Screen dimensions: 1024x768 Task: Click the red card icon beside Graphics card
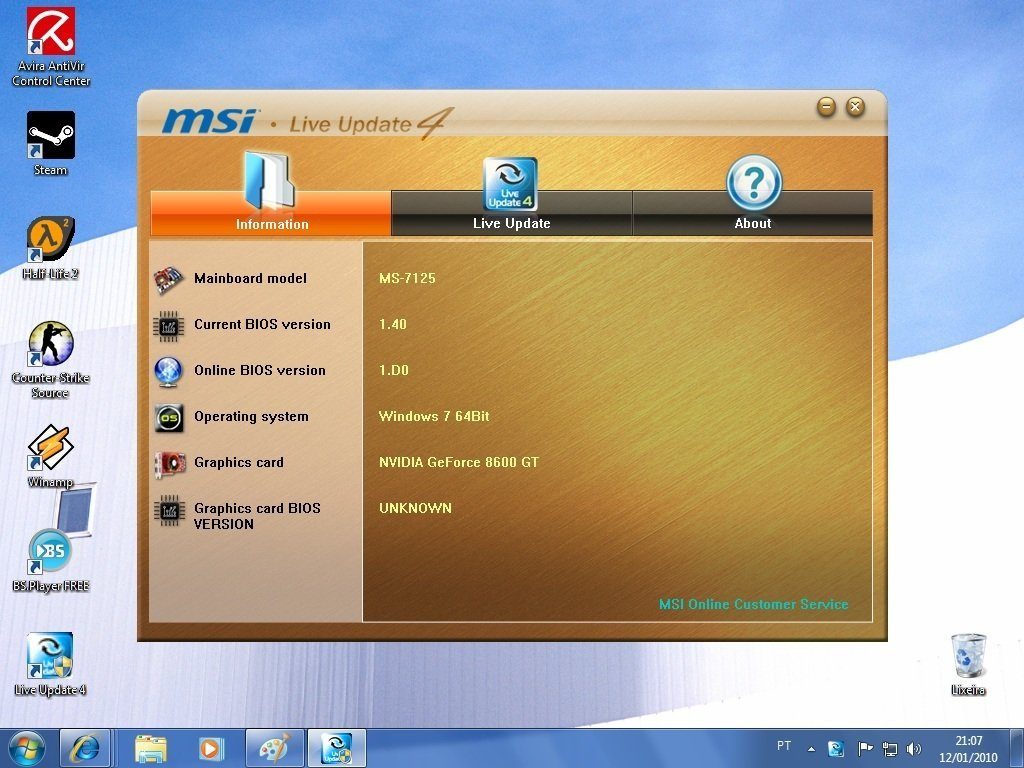pyautogui.click(x=168, y=463)
